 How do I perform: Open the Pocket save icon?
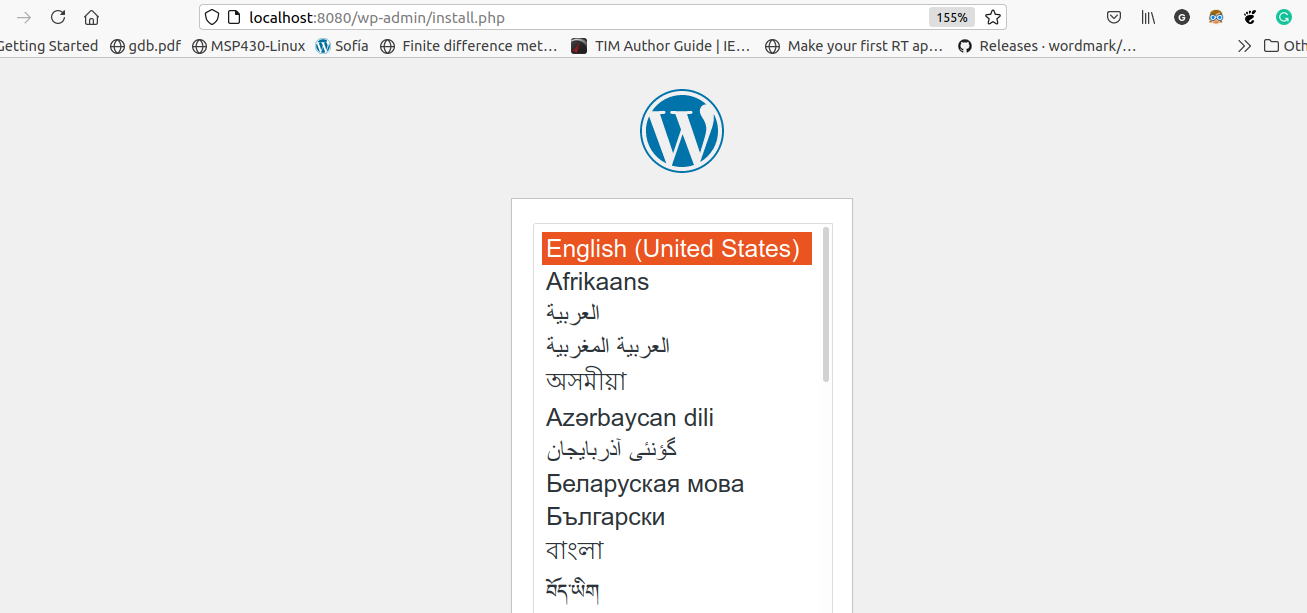(1114, 17)
